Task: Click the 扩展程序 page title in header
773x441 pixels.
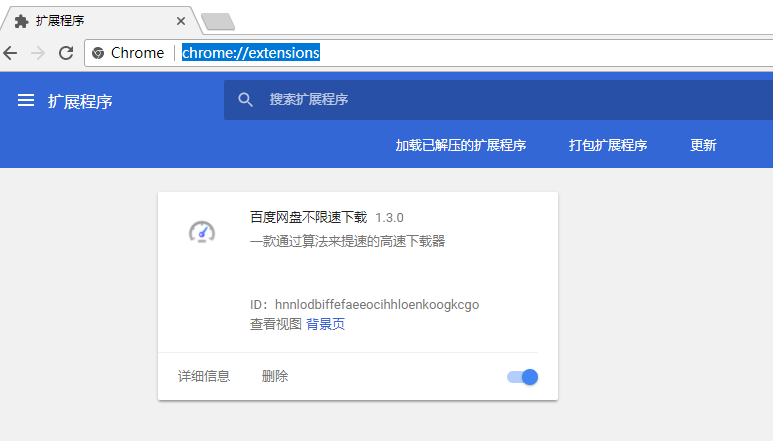Action: 80,102
